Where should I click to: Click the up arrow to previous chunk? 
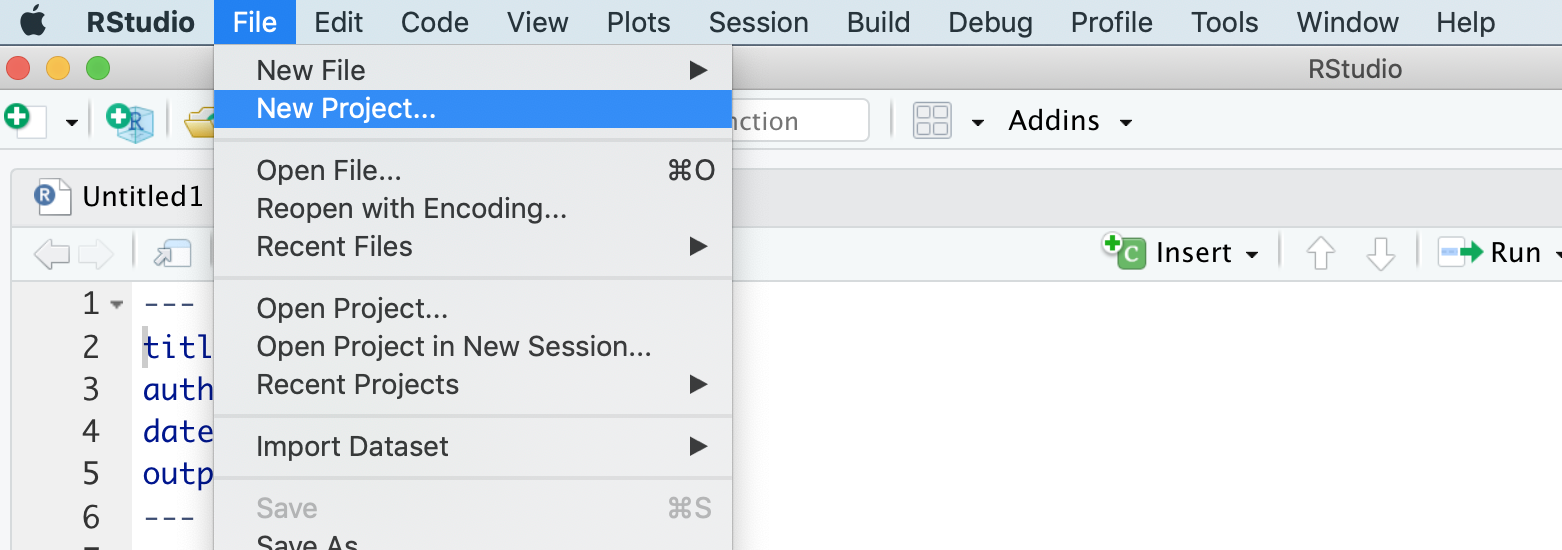1321,253
